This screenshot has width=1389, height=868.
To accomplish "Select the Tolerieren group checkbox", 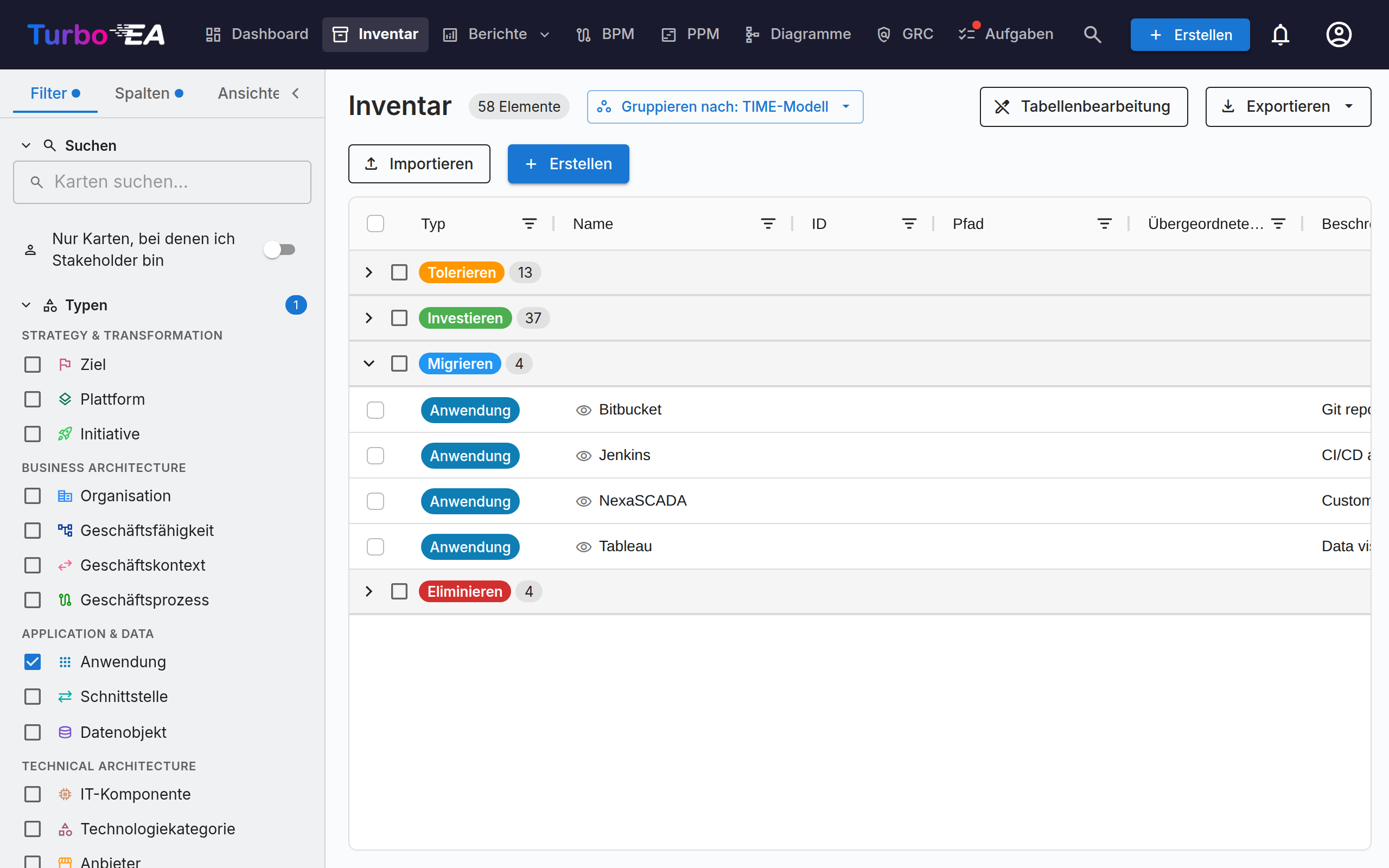I will [399, 272].
